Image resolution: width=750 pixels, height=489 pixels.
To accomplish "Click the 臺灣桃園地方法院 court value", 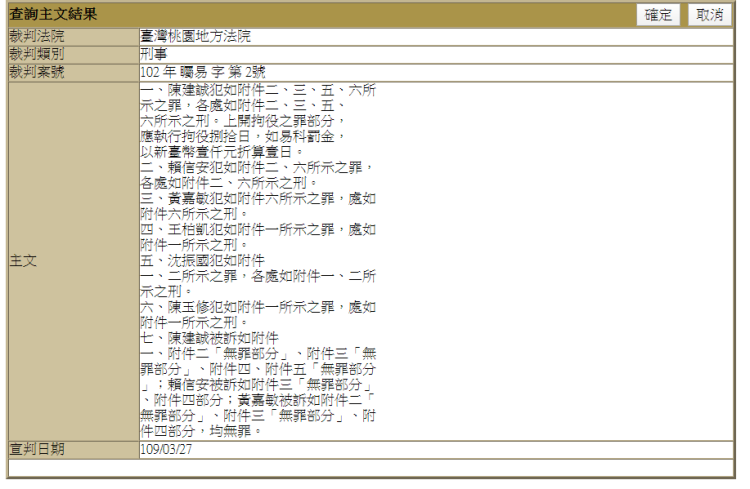I will point(196,36).
